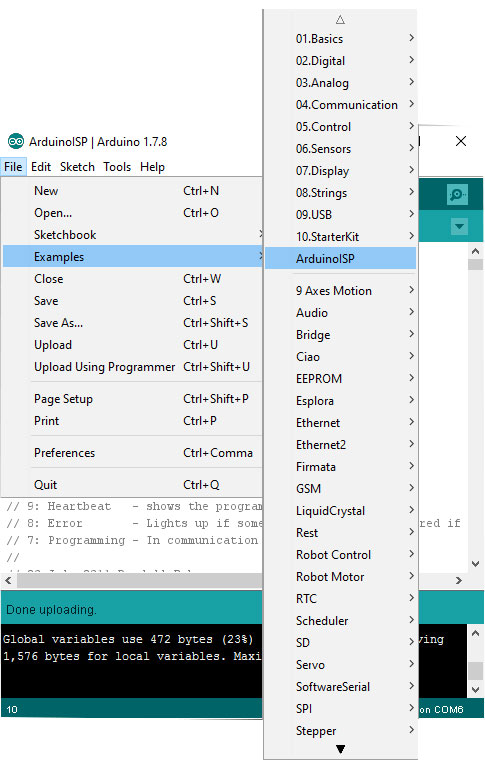Choose Close from File menu
The width and height of the screenshot is (485, 760).
click(x=133, y=279)
